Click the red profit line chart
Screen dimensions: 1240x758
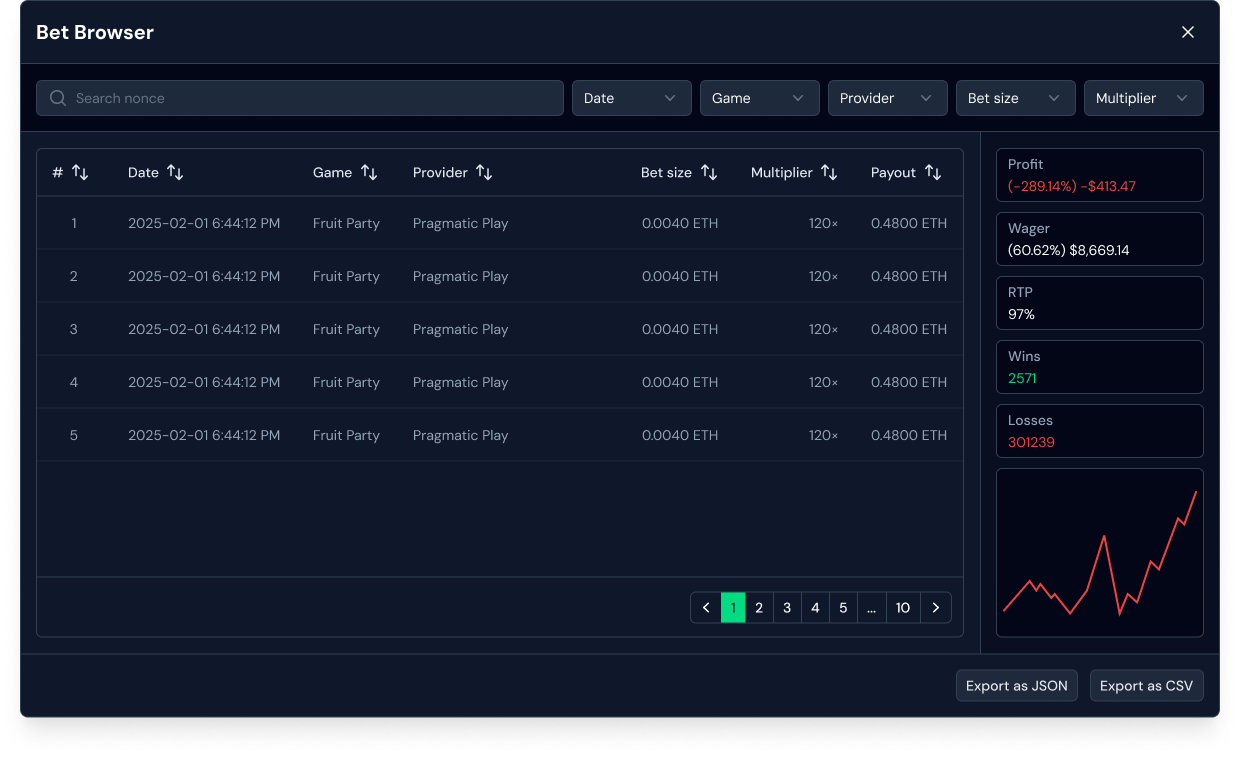[1100, 552]
